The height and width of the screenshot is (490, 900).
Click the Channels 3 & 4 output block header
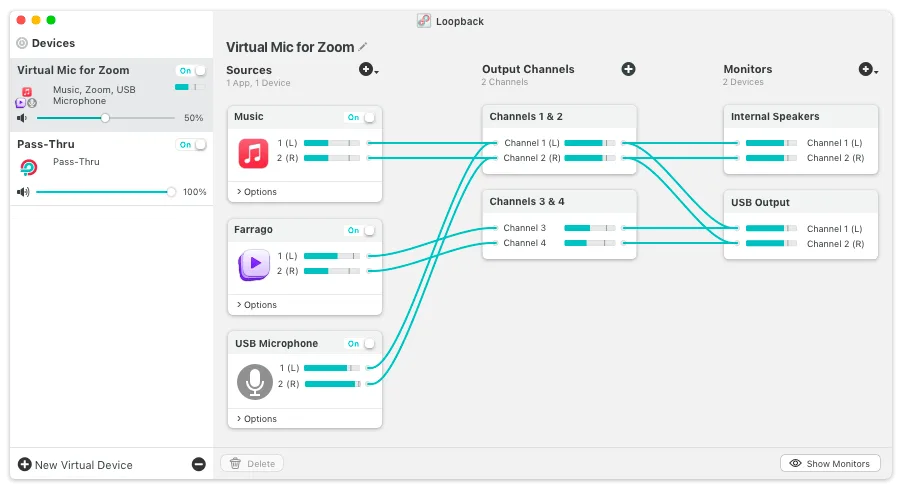560,201
